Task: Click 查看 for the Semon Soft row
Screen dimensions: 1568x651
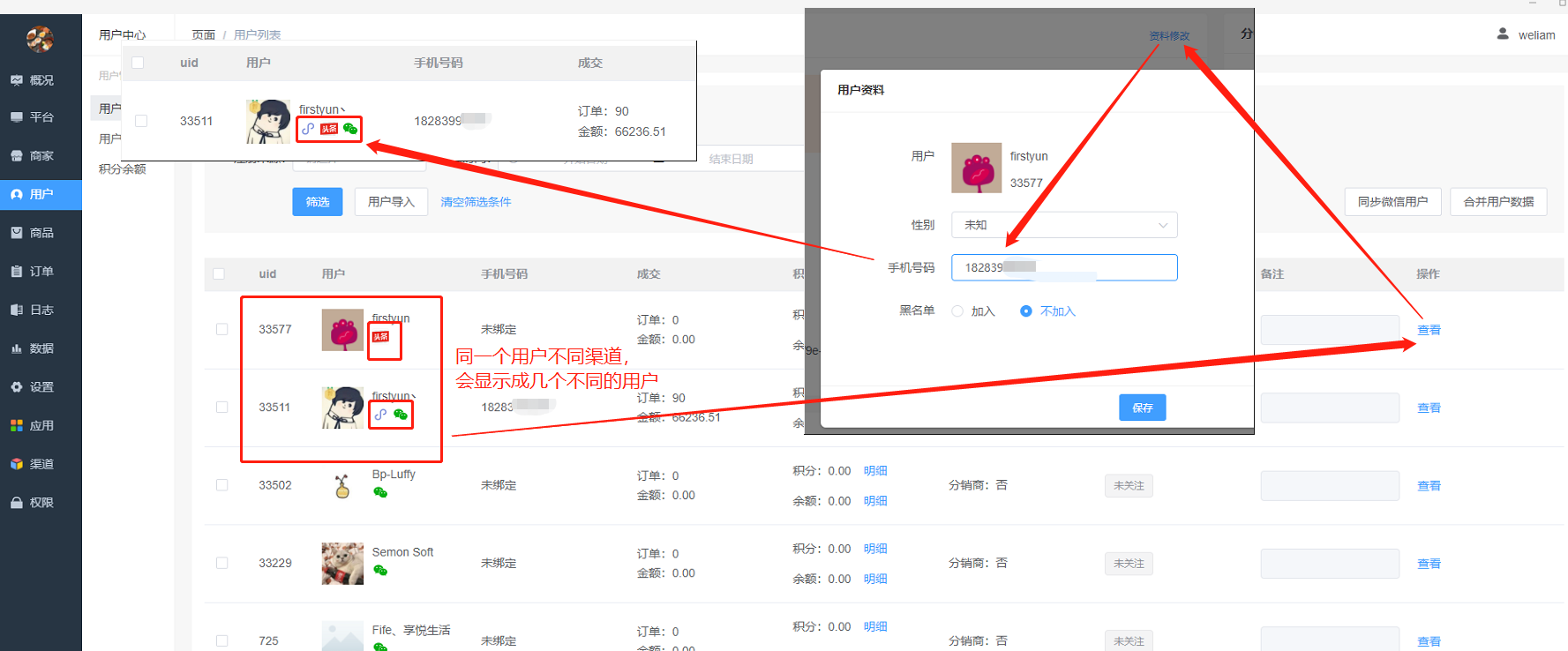Action: point(1429,564)
